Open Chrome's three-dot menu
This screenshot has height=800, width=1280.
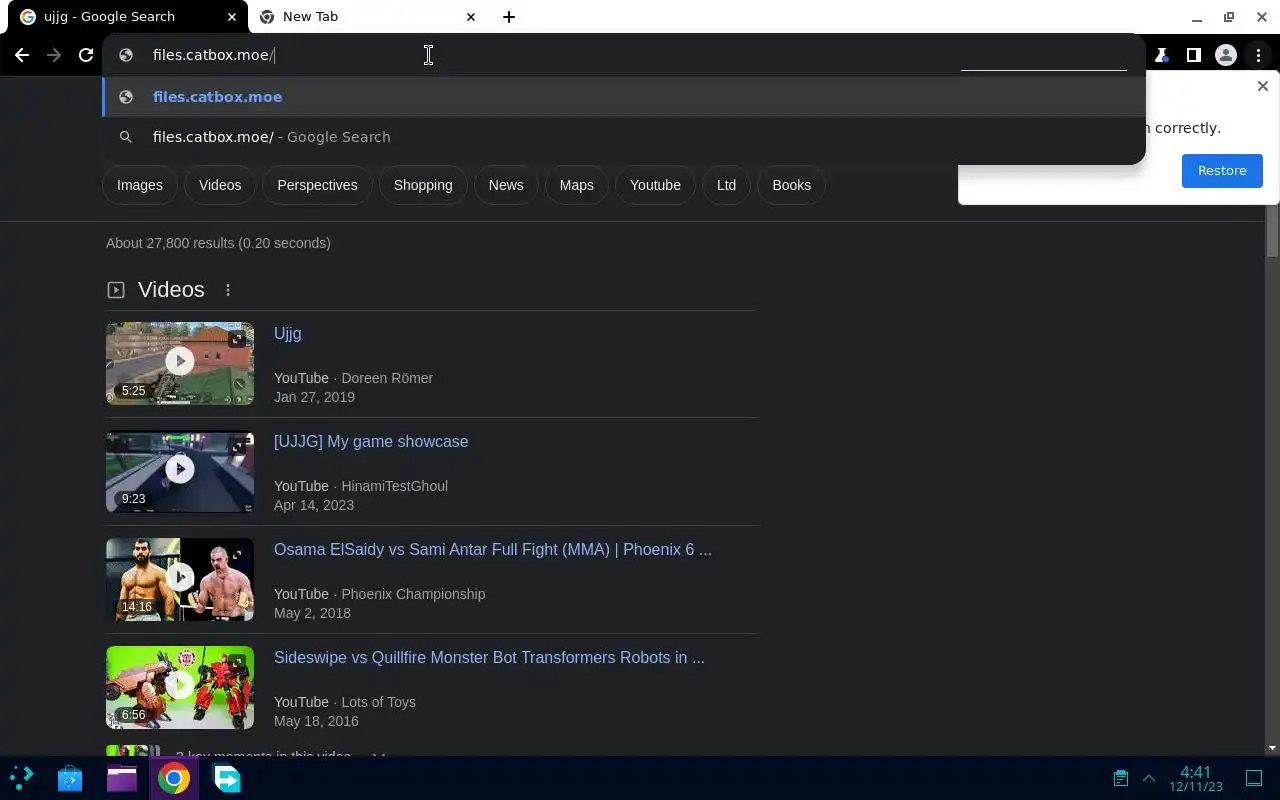coord(1258,55)
